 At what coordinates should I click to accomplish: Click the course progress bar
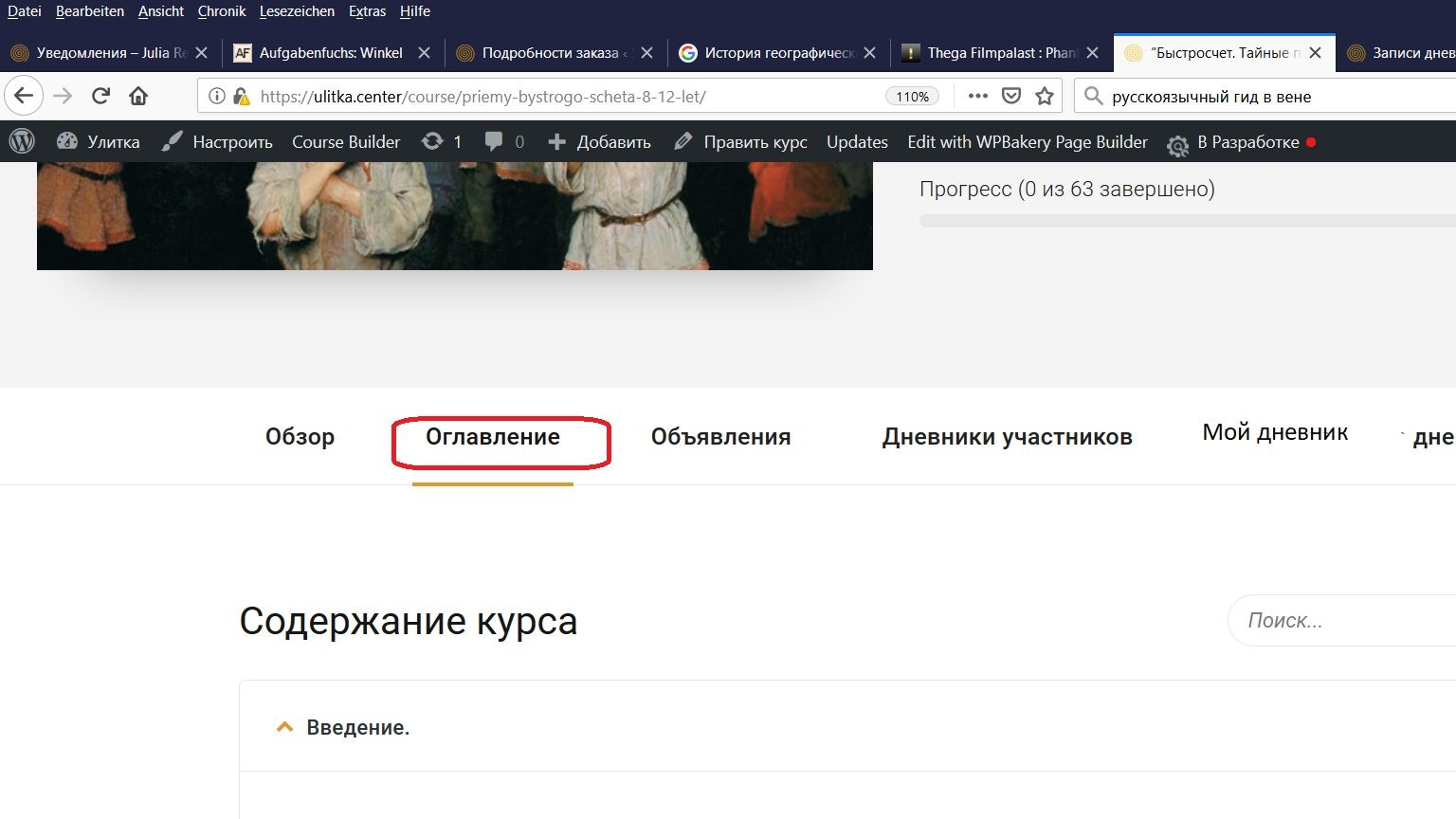coord(1185,221)
